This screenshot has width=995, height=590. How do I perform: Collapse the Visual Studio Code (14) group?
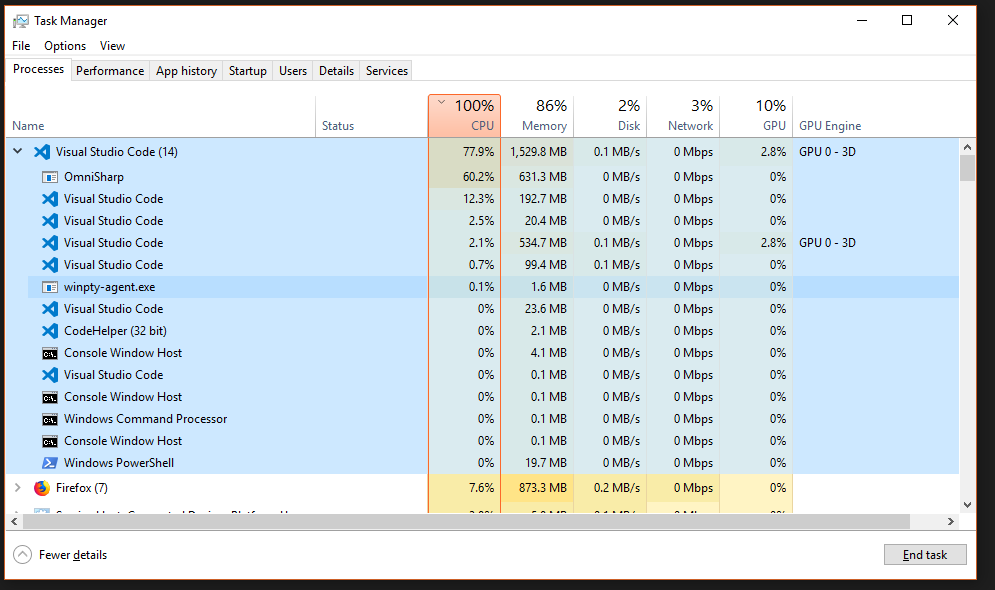pos(18,152)
